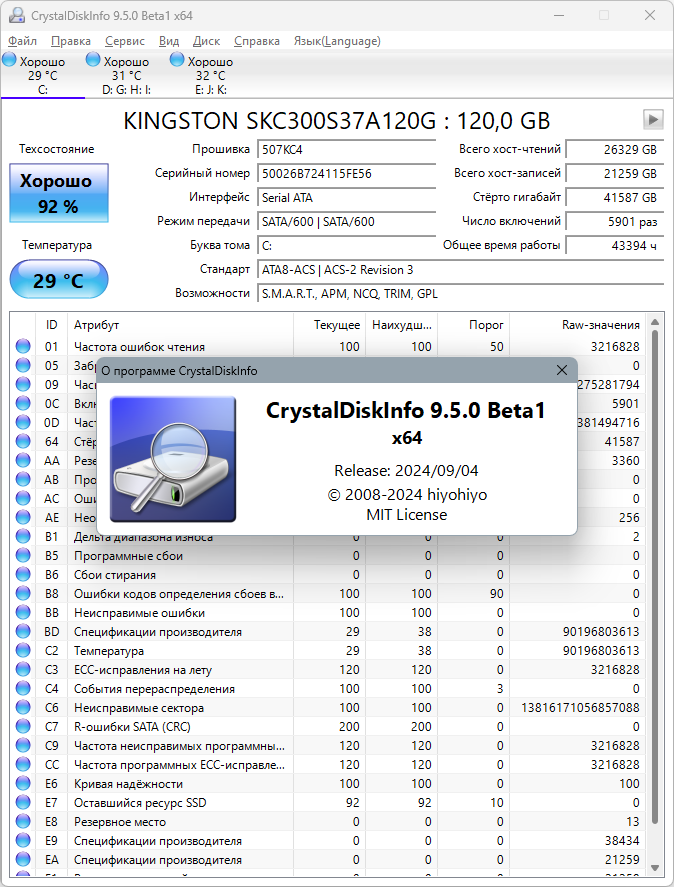Click the Текущее column header
The width and height of the screenshot is (674, 887).
(329, 325)
